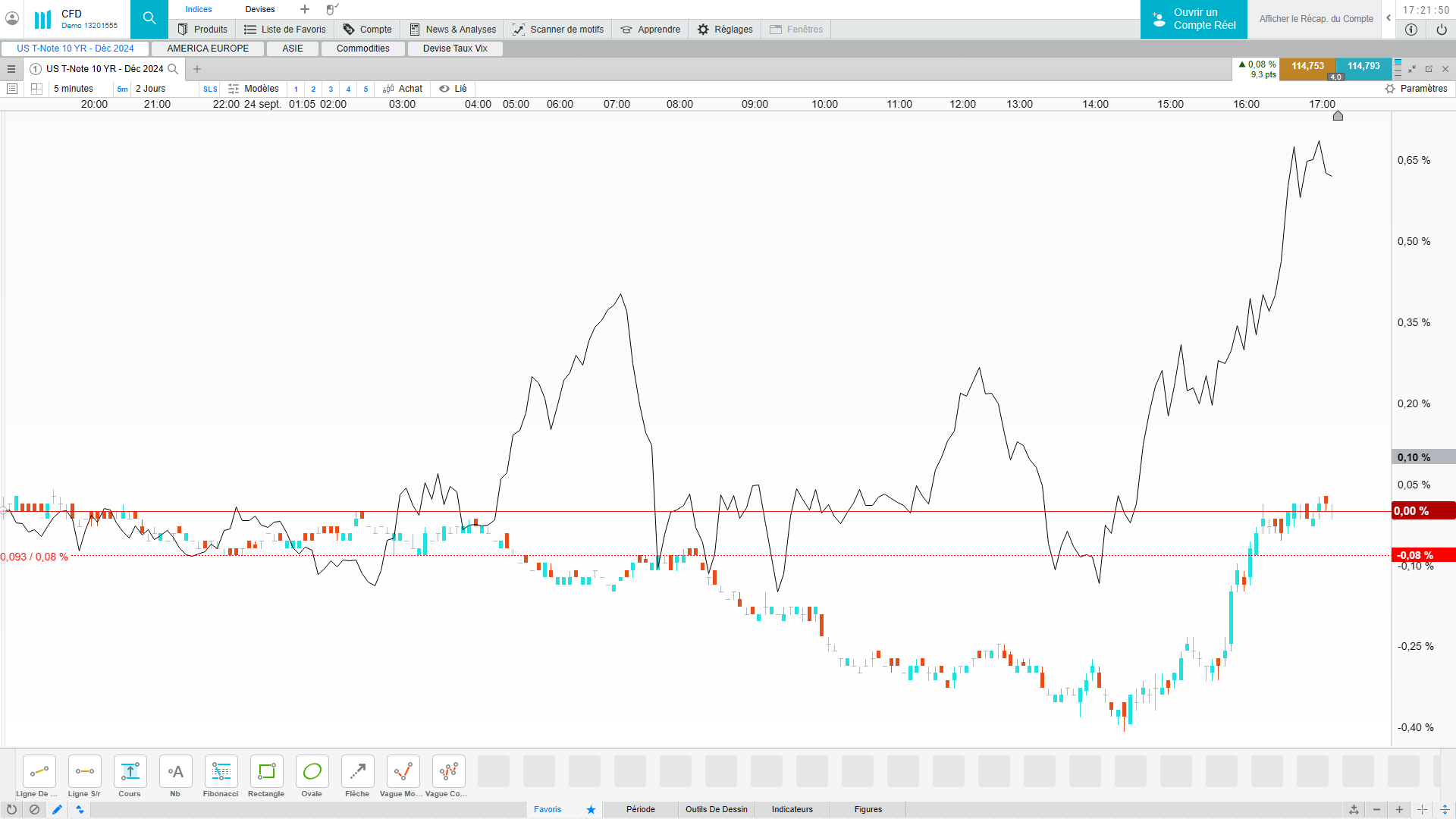Choose the Cours price marker tool
This screenshot has height=819, width=1456.
pyautogui.click(x=130, y=772)
